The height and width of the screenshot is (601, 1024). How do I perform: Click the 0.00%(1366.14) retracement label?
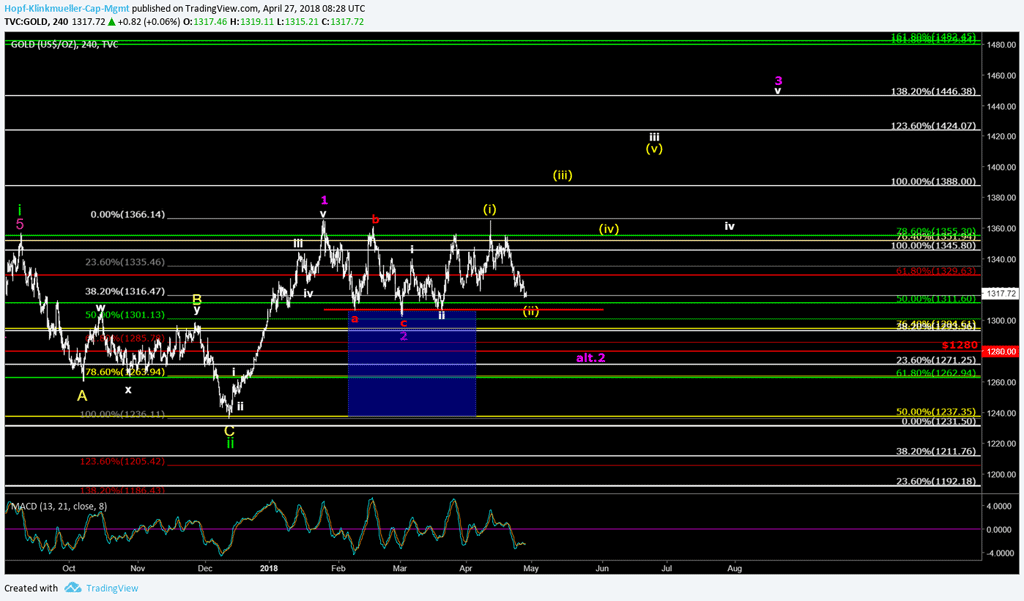128,214
